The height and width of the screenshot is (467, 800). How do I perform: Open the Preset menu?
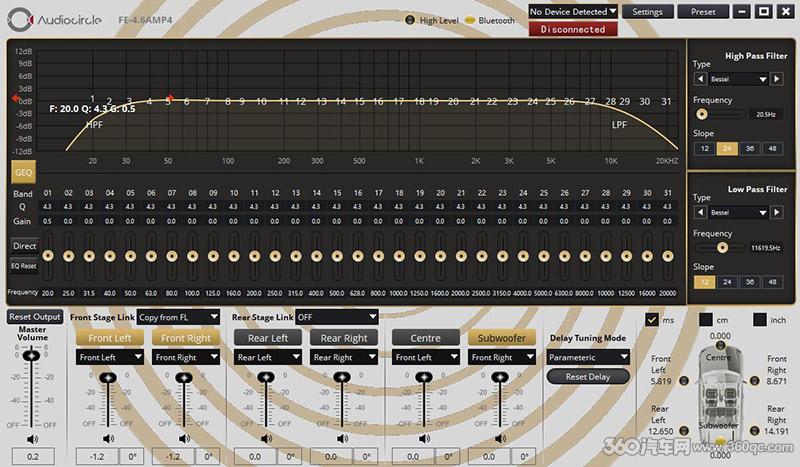[703, 12]
